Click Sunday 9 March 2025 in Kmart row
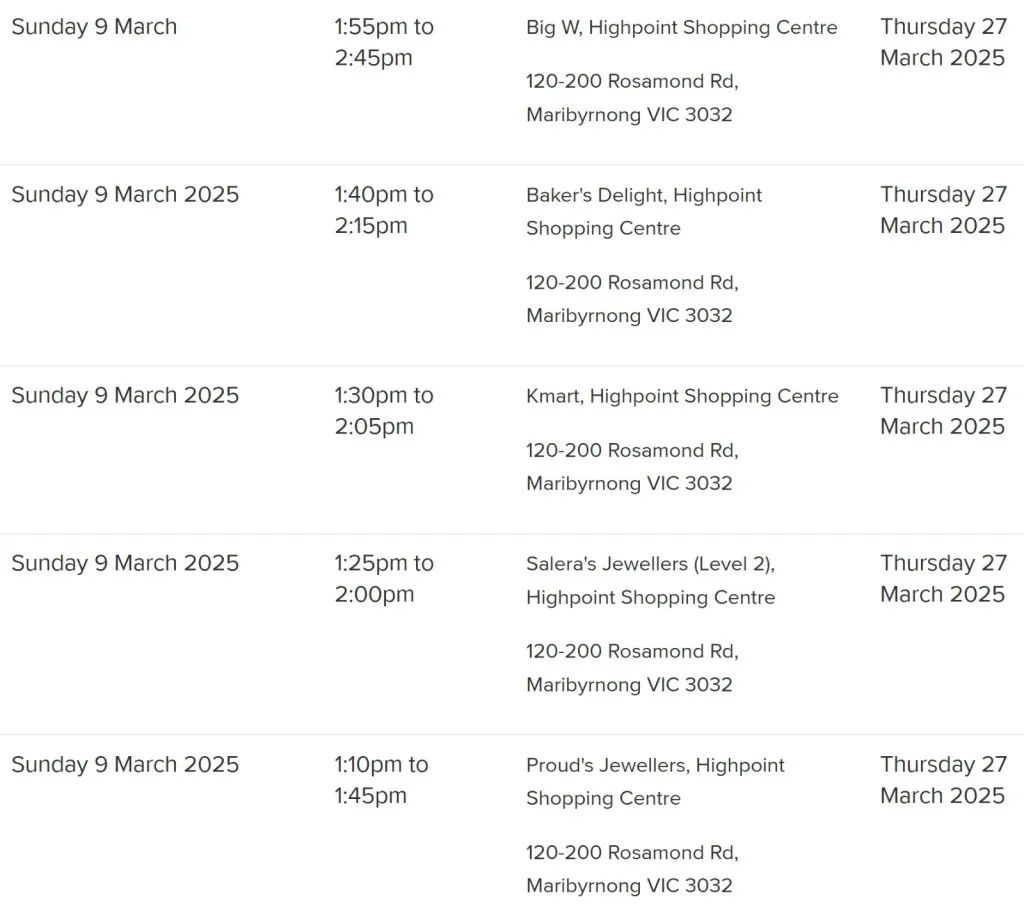 click(x=125, y=395)
